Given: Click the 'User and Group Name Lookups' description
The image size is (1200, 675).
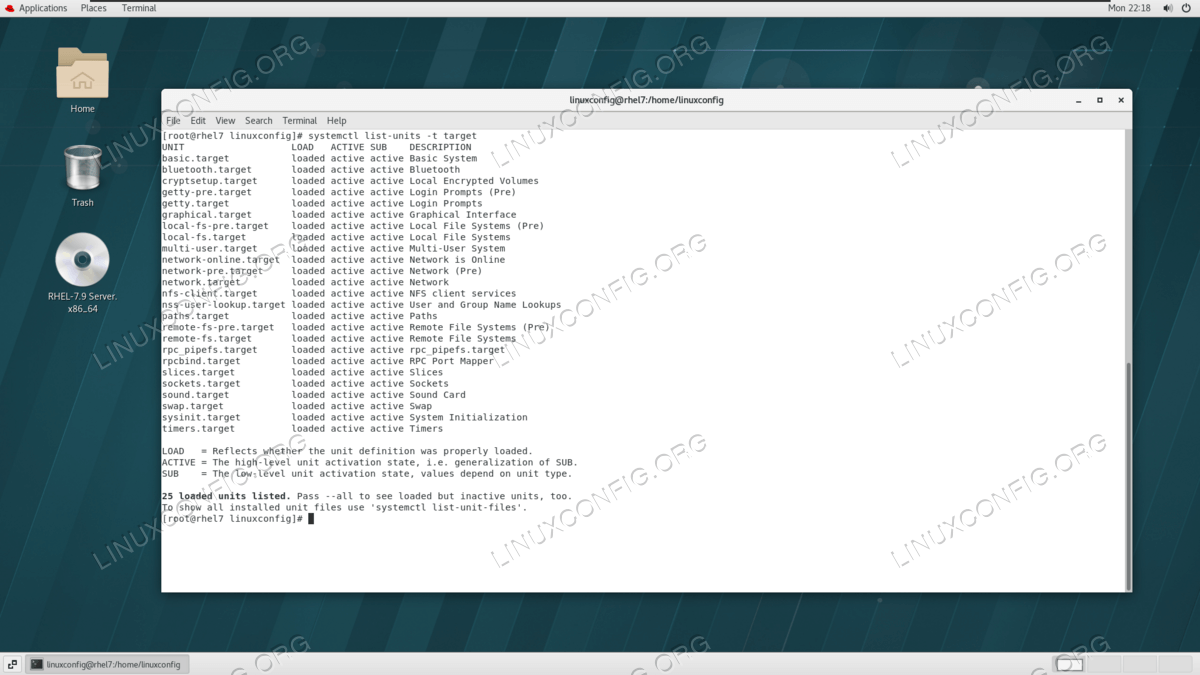Looking at the screenshot, I should click(x=485, y=305).
